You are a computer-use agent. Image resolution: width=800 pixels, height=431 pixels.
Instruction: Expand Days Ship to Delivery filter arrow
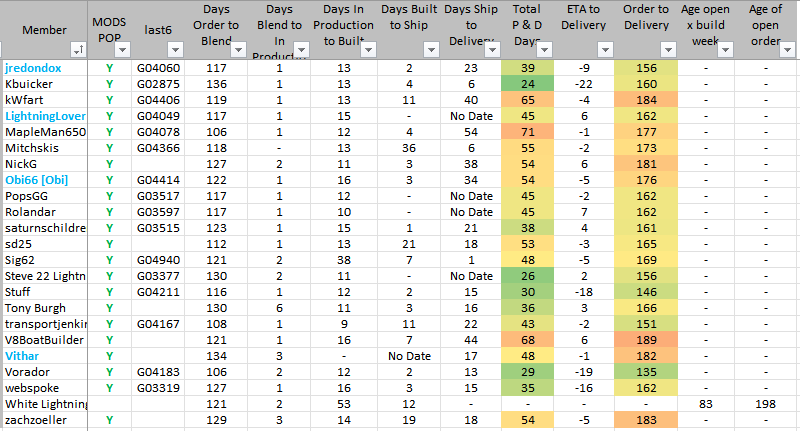click(x=494, y=49)
